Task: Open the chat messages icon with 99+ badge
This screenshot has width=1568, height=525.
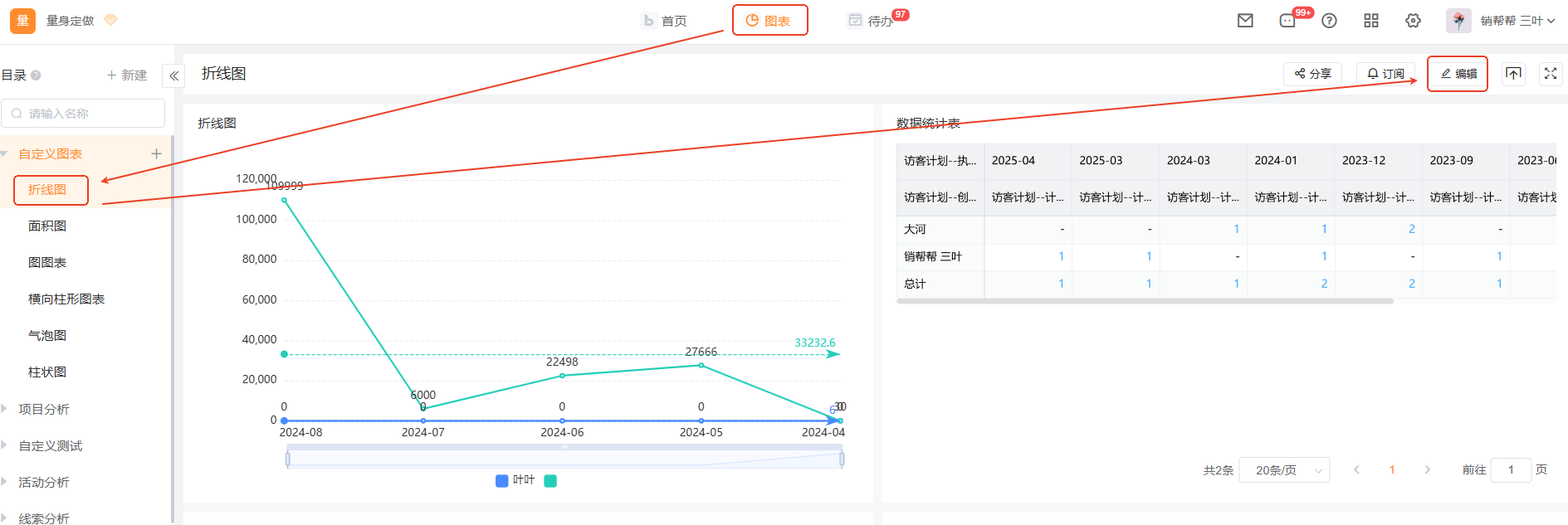Action: (1287, 21)
